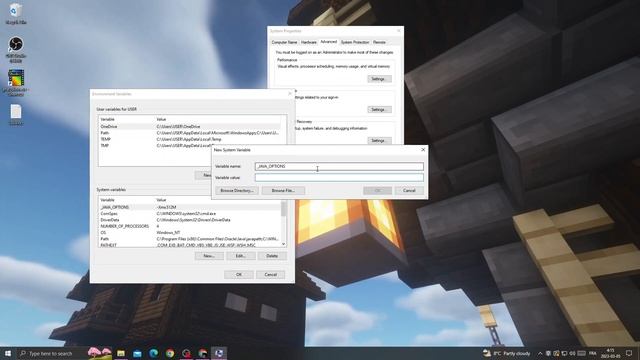640x360 pixels.
Task: Switch to System Protection tab
Action: (x=355, y=42)
